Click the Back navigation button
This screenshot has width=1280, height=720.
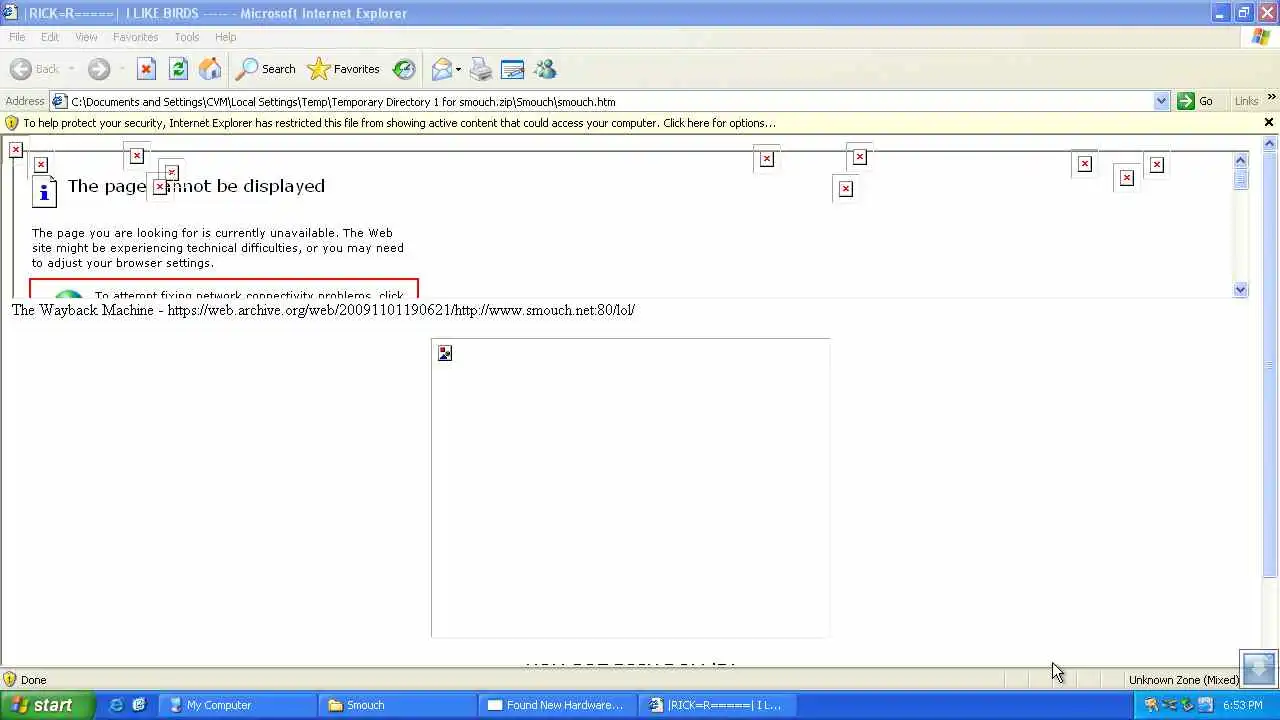click(x=35, y=69)
